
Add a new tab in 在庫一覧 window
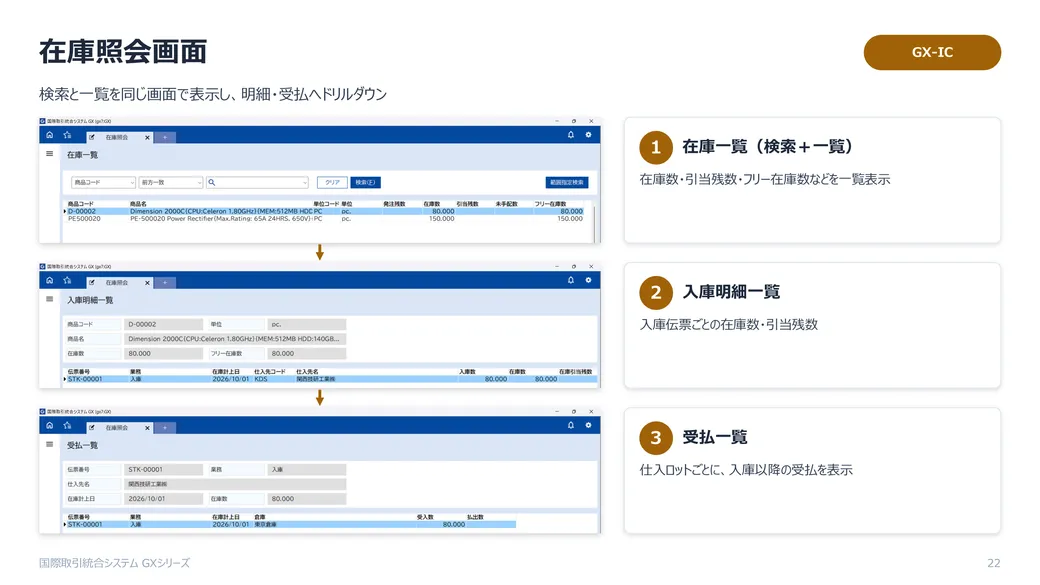(165, 137)
